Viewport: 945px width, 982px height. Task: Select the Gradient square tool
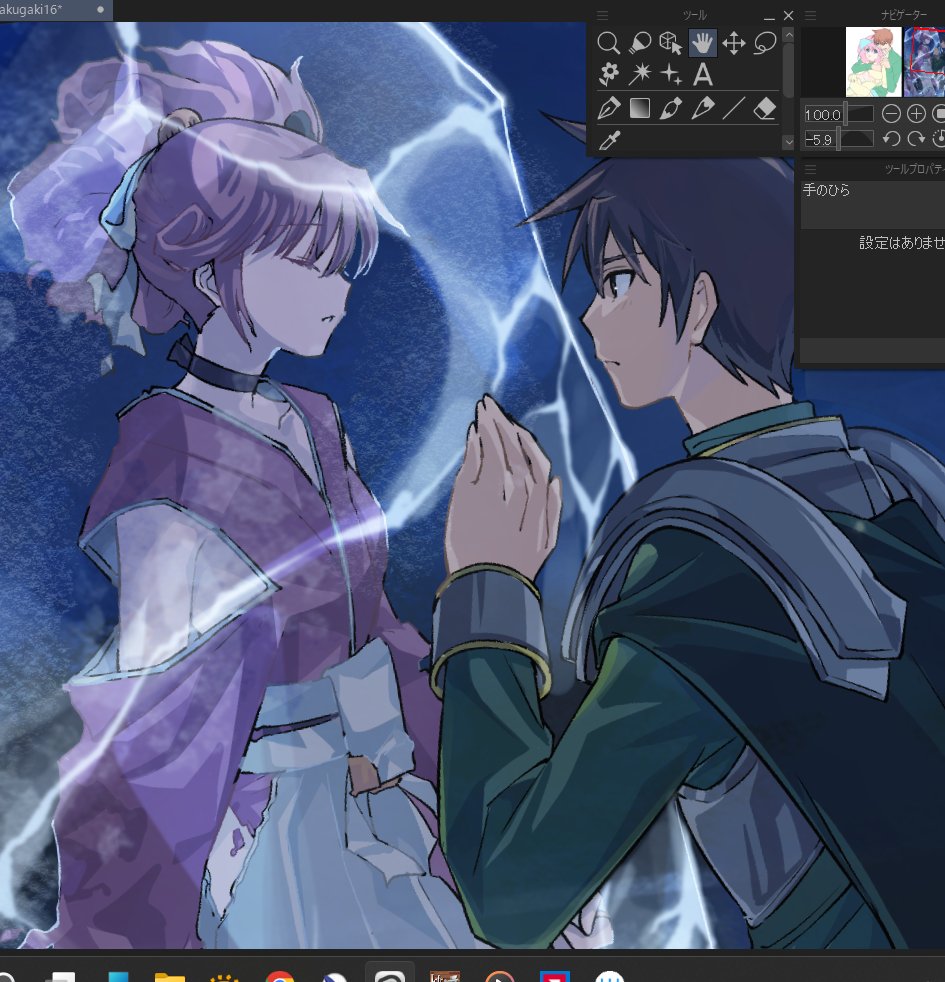(x=639, y=108)
